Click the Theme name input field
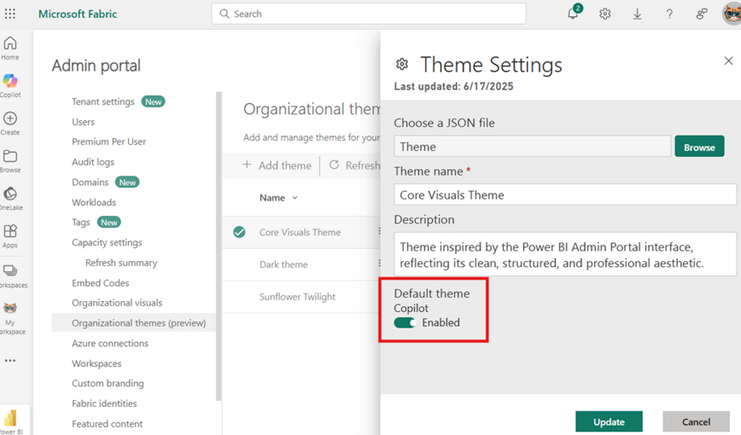The height and width of the screenshot is (435, 741). pos(565,195)
